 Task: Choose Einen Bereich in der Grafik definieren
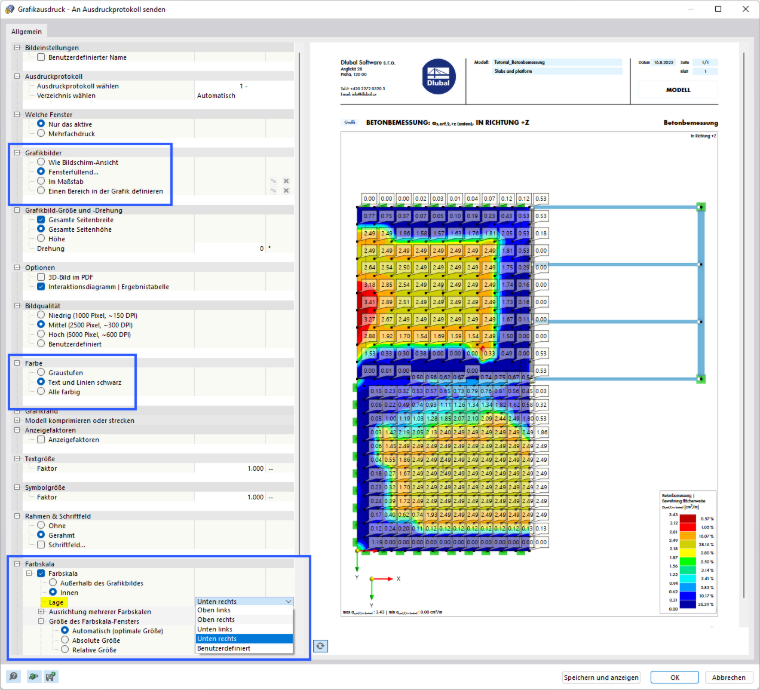tap(41, 191)
